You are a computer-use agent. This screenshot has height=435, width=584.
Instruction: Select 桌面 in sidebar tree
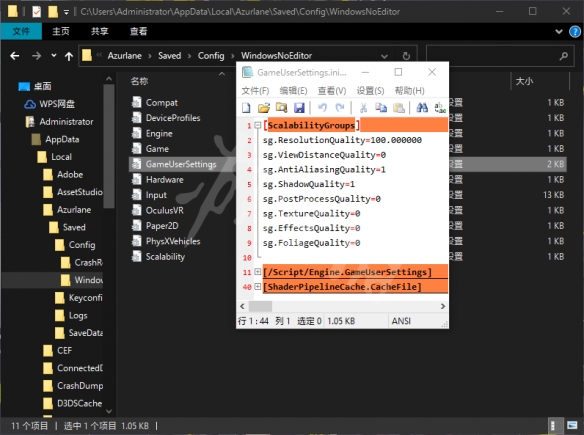(x=42, y=86)
